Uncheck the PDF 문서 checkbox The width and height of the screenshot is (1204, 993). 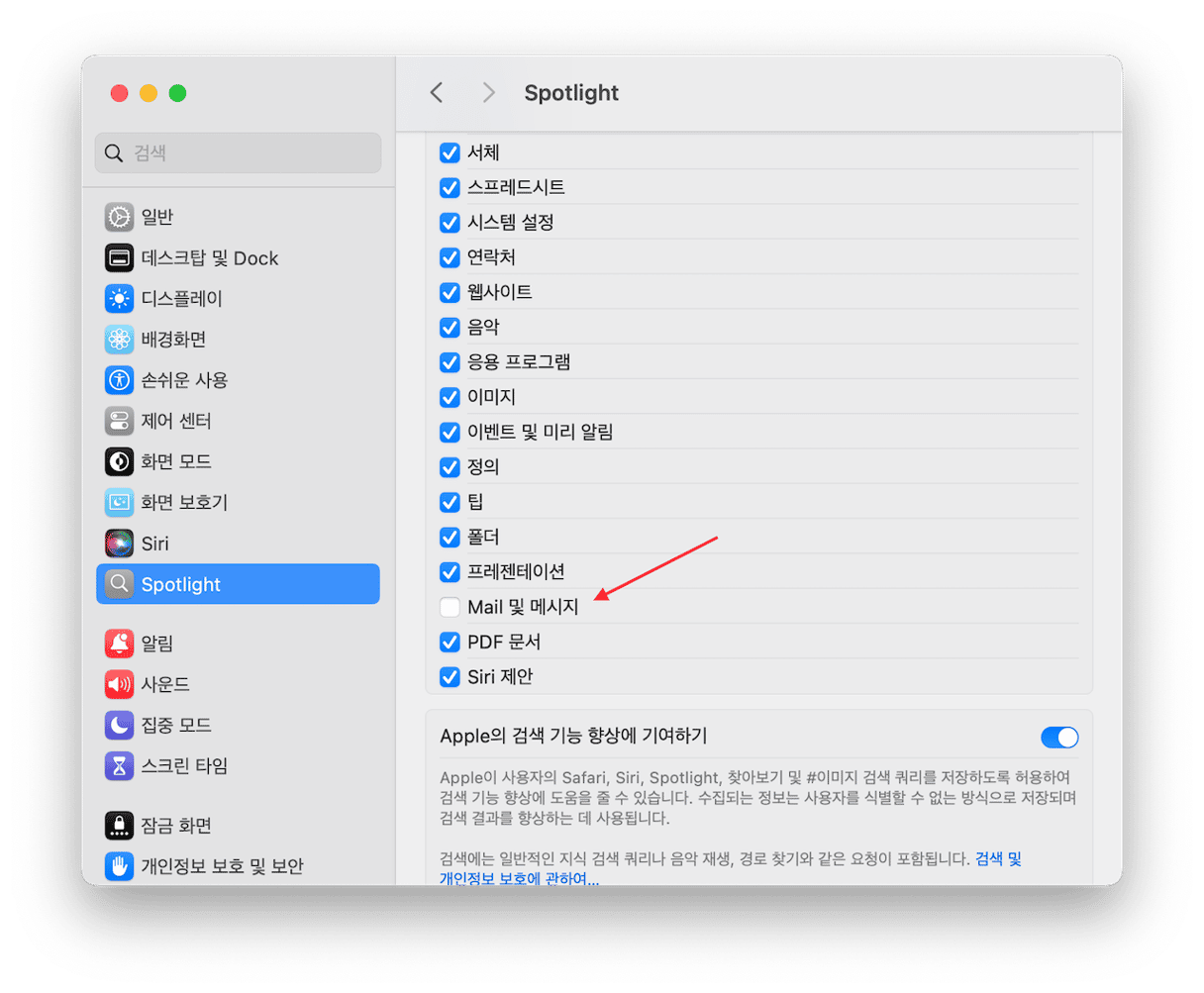[x=450, y=643]
